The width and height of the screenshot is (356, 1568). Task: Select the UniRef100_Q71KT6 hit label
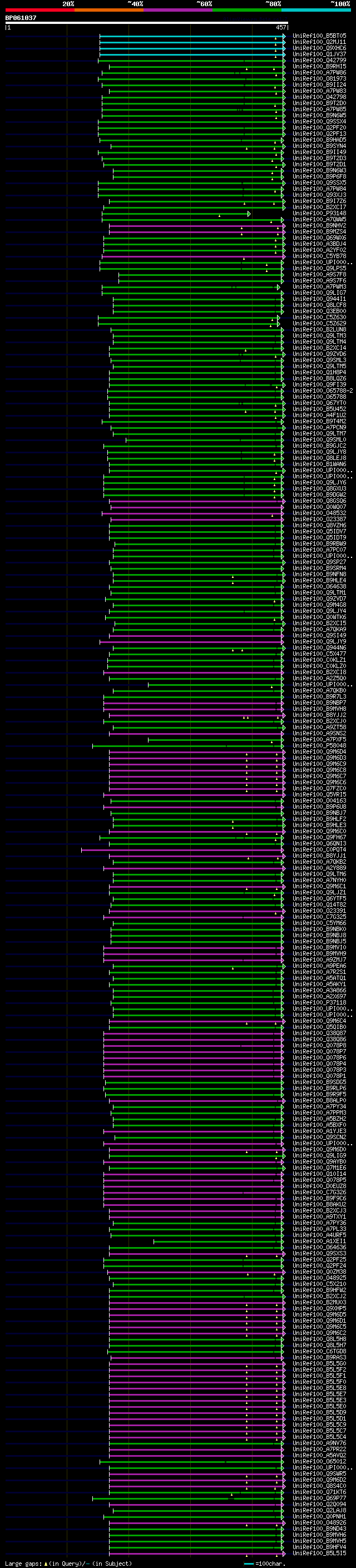point(319,1492)
